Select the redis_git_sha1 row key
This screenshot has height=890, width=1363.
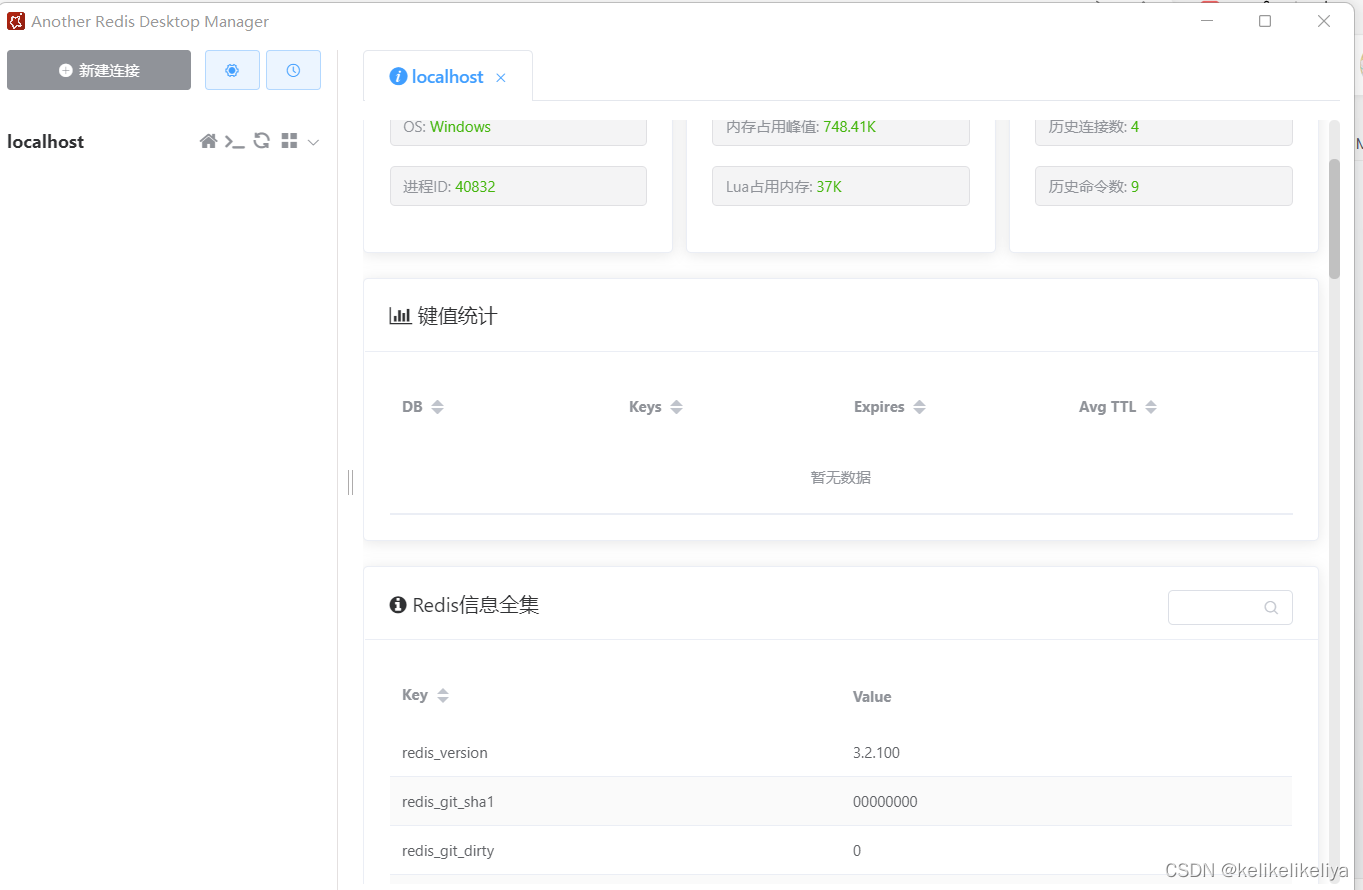(448, 801)
